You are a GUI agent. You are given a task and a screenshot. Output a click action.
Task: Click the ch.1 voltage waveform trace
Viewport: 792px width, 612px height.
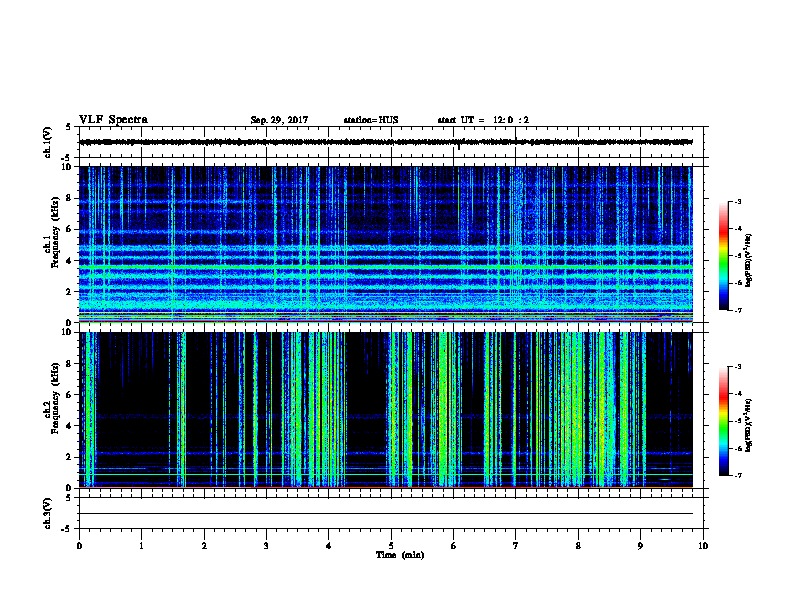click(x=386, y=142)
